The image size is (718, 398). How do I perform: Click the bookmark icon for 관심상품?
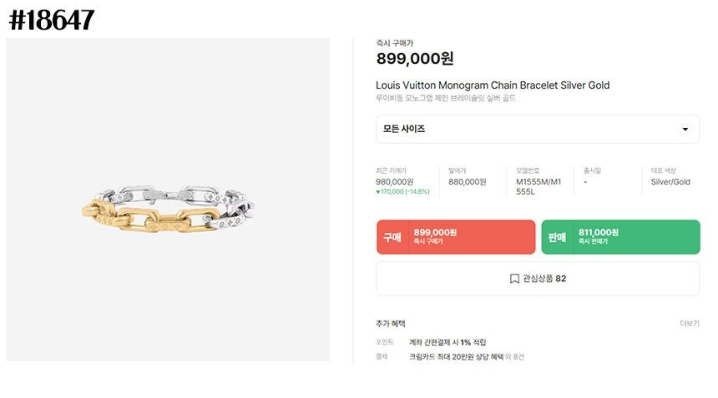(x=514, y=278)
